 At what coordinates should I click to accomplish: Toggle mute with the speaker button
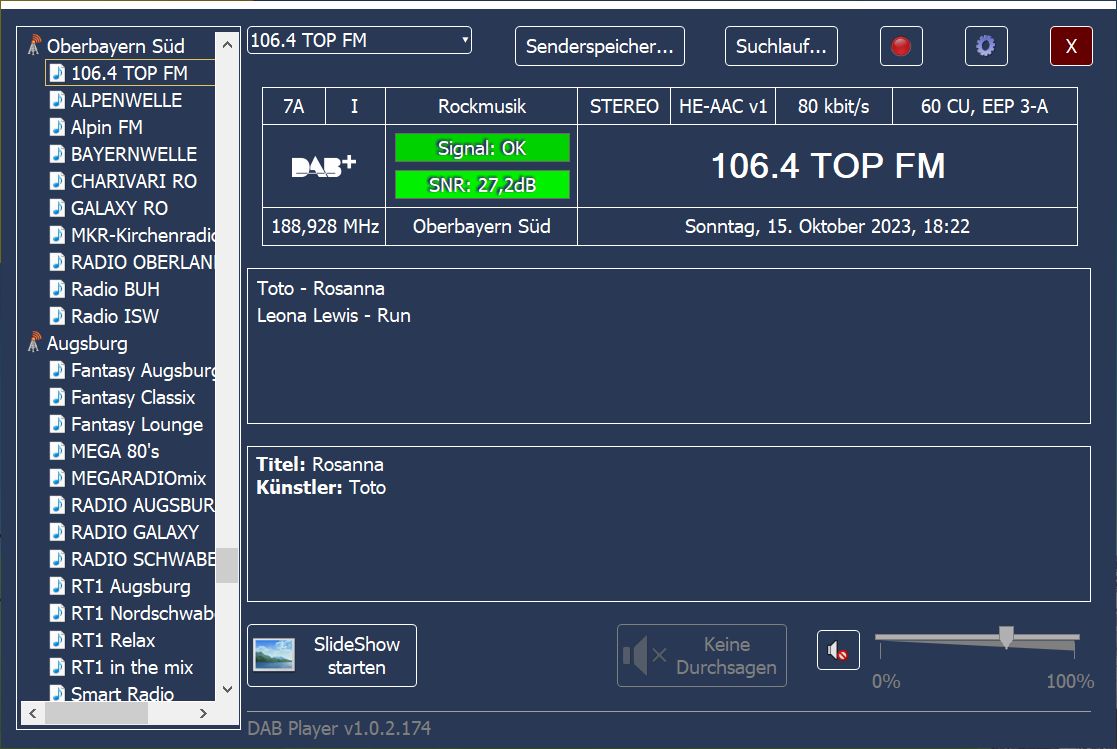click(838, 651)
